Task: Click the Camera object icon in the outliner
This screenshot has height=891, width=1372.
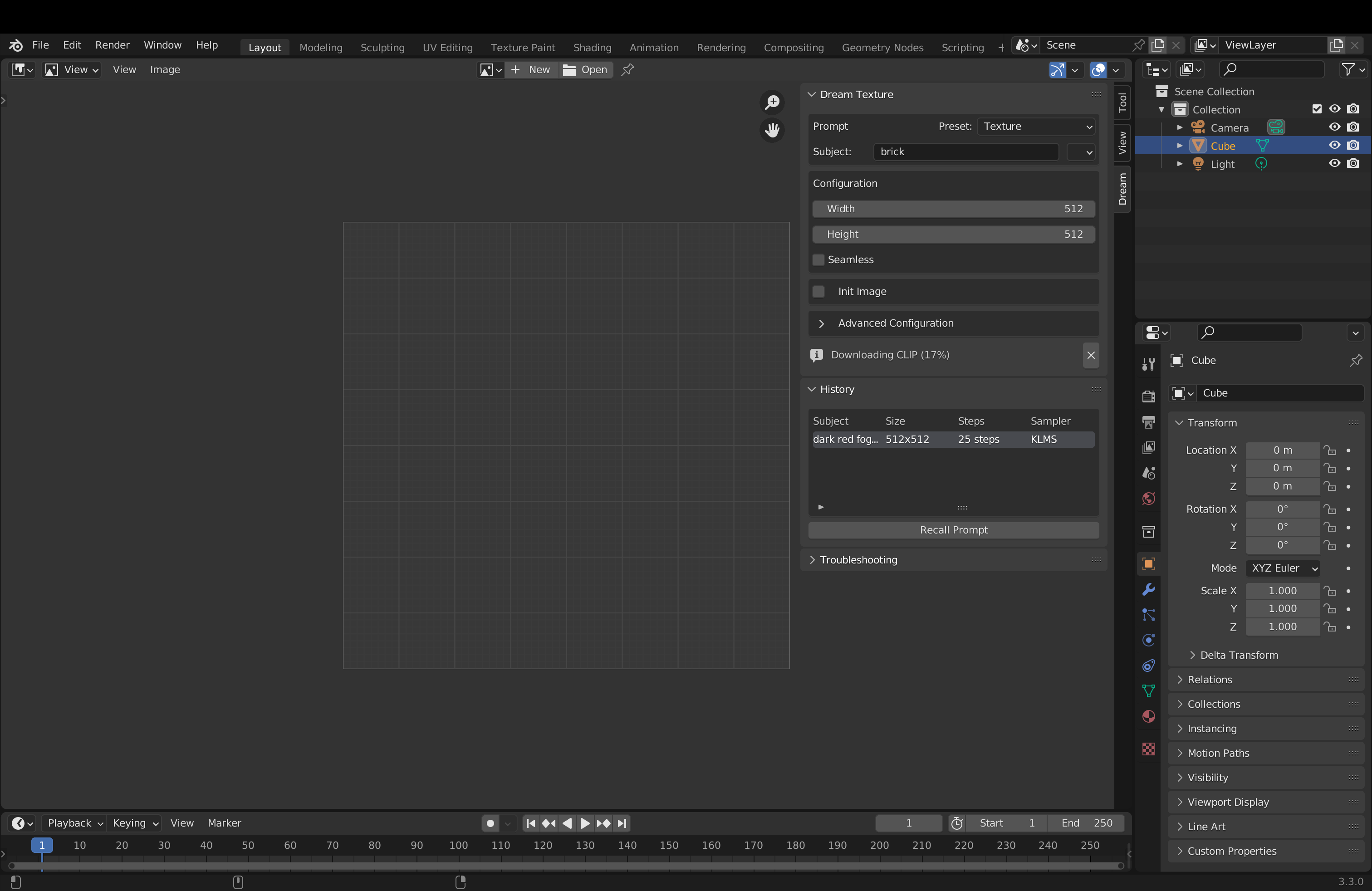Action: [x=1199, y=127]
